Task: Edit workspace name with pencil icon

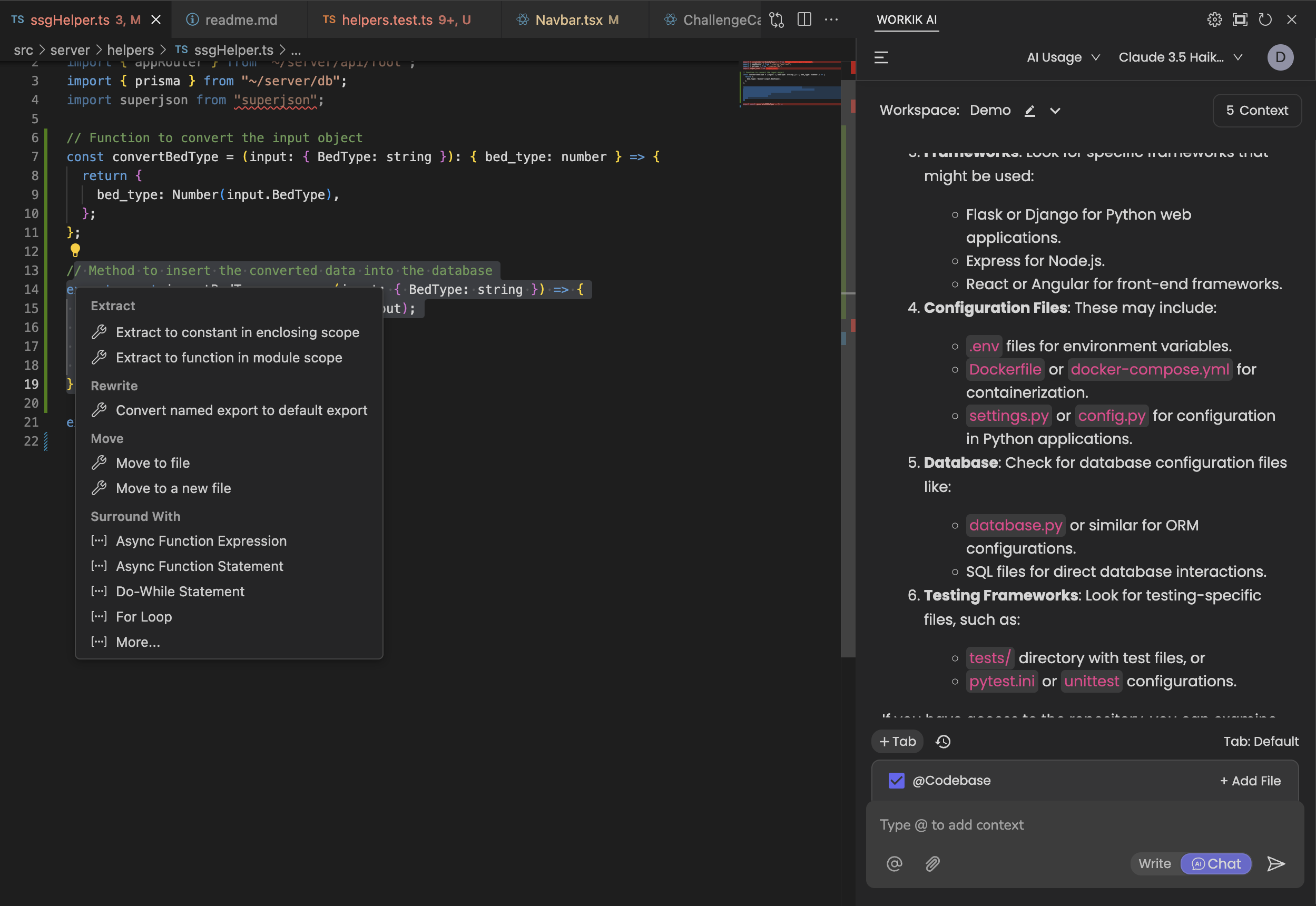Action: click(x=1030, y=111)
